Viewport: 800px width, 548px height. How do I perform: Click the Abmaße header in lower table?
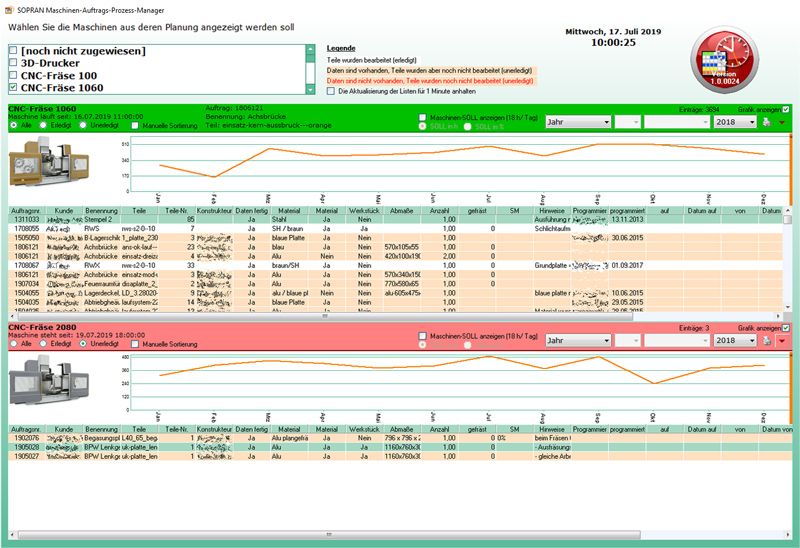click(x=402, y=429)
